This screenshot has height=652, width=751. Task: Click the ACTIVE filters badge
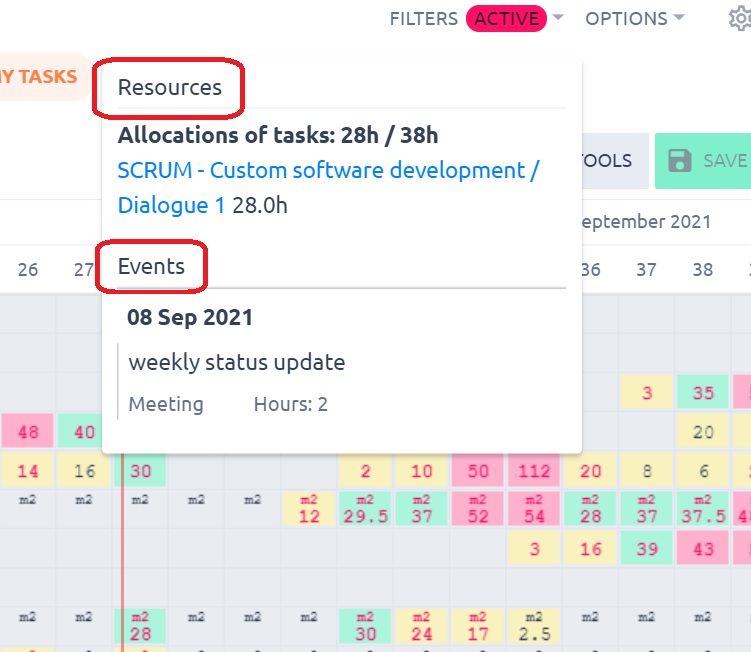click(506, 18)
